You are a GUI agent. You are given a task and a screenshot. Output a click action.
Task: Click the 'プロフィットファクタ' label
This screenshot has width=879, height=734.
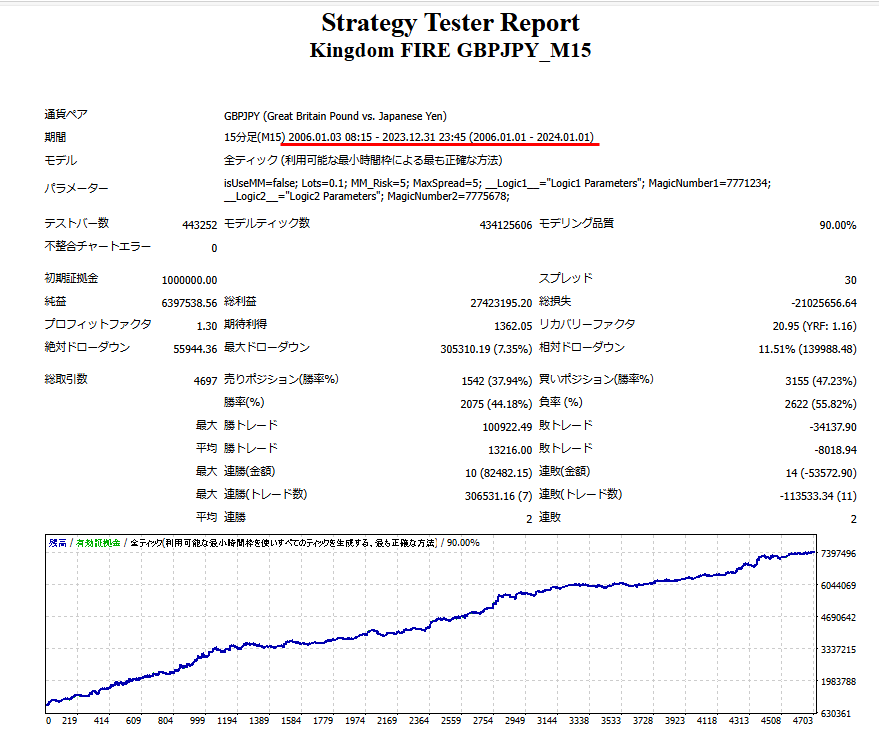coord(98,324)
